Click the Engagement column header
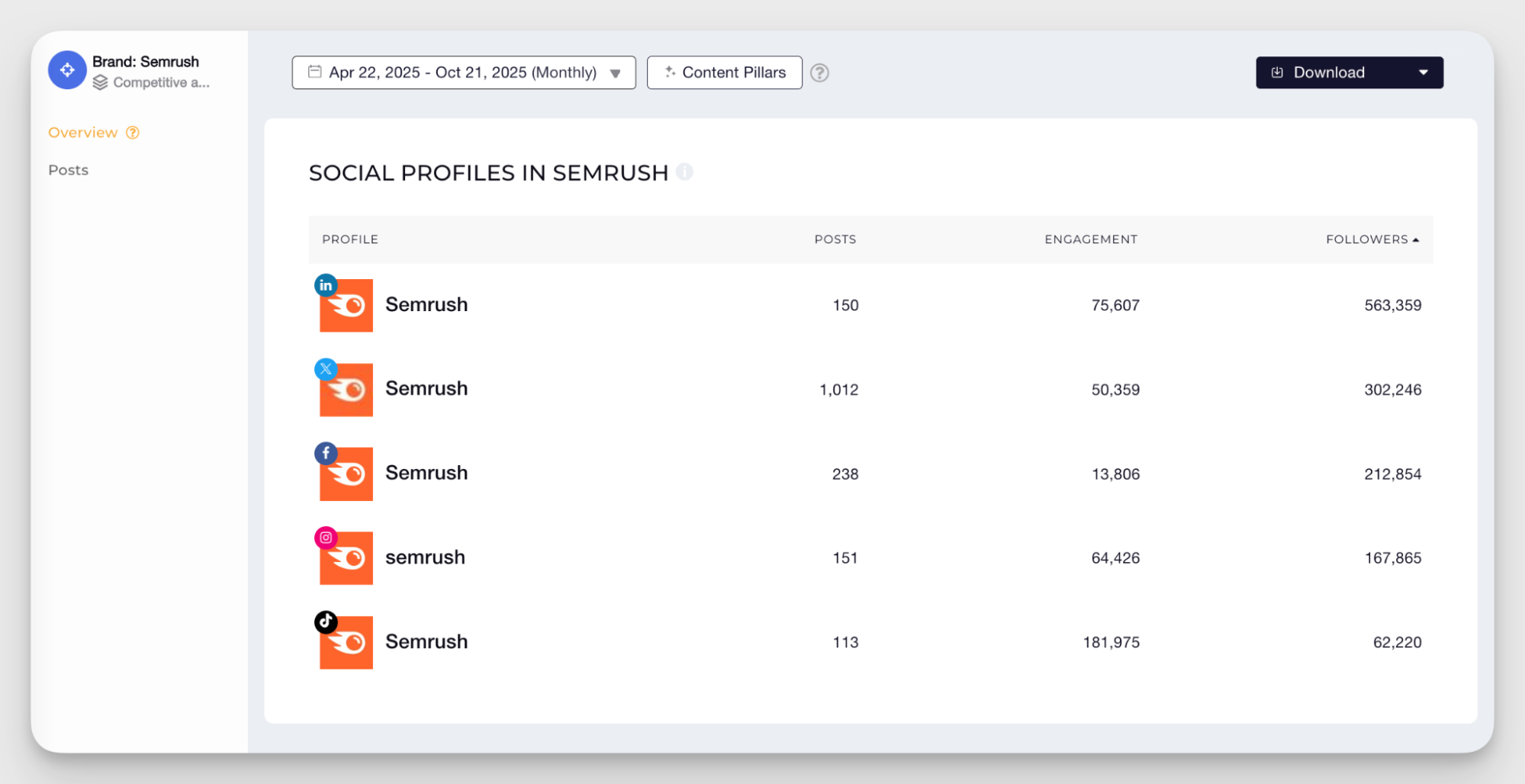Screen dimensions: 1525x784 tap(1090, 239)
